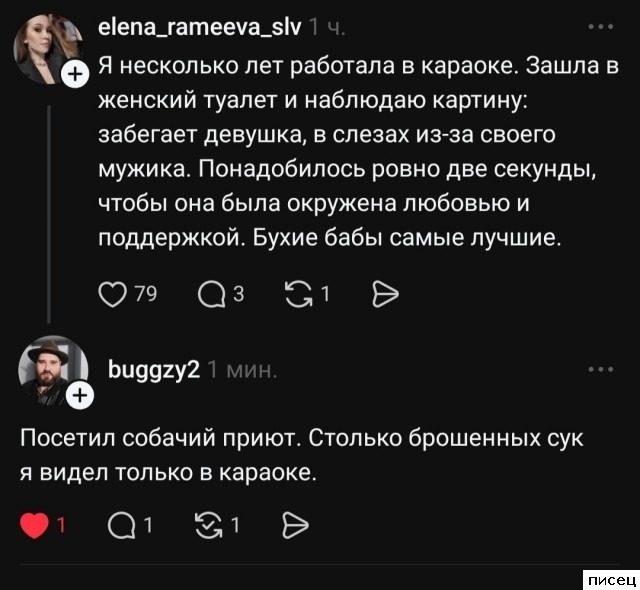This screenshot has width=640, height=590.
Task: Open elena_rameeva_slv's post text about karaoke
Action: pyautogui.click(x=350, y=153)
